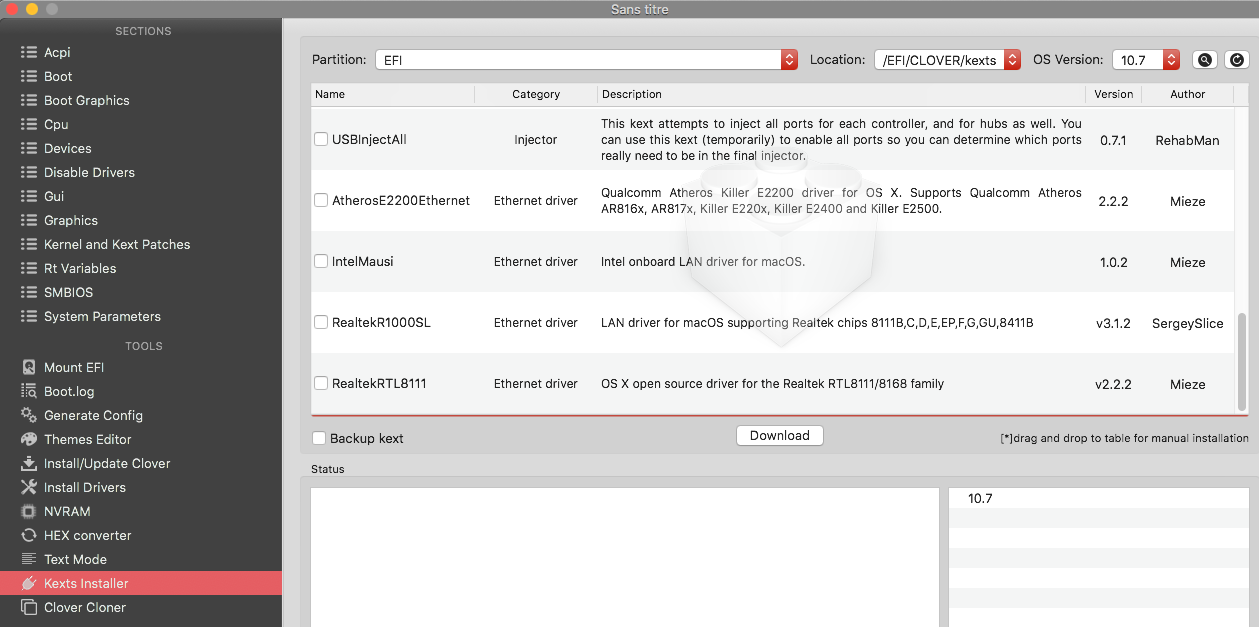
Task: Select the IntelMausi kext checkbox
Action: [x=321, y=261]
